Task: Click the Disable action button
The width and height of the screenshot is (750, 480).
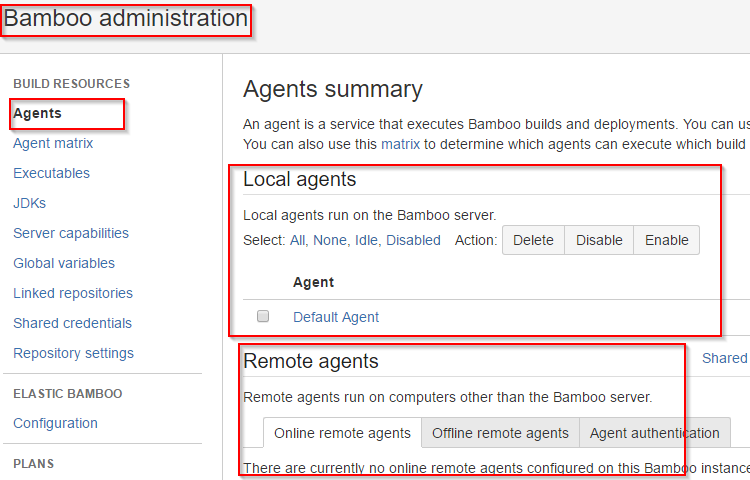Action: click(599, 240)
